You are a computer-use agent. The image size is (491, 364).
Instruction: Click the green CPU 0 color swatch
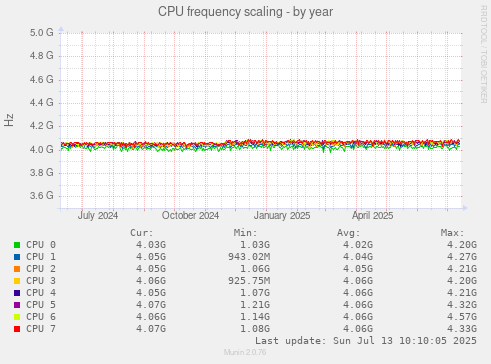pyautogui.click(x=17, y=245)
